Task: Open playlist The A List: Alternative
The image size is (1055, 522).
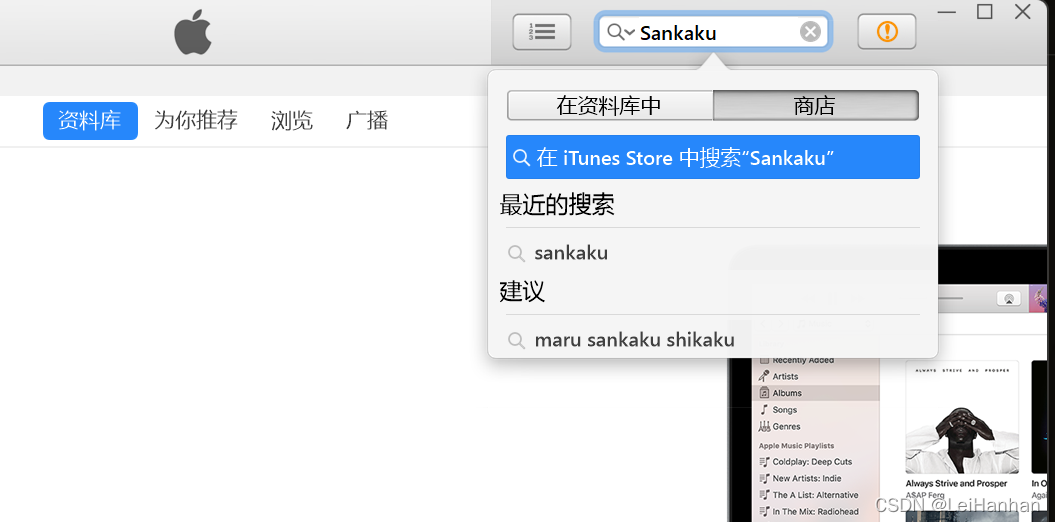Action: click(x=809, y=495)
